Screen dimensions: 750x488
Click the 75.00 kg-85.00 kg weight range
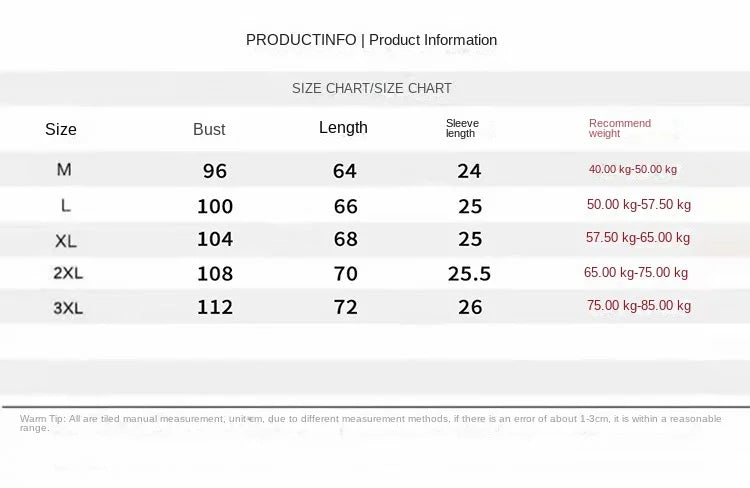638,306
